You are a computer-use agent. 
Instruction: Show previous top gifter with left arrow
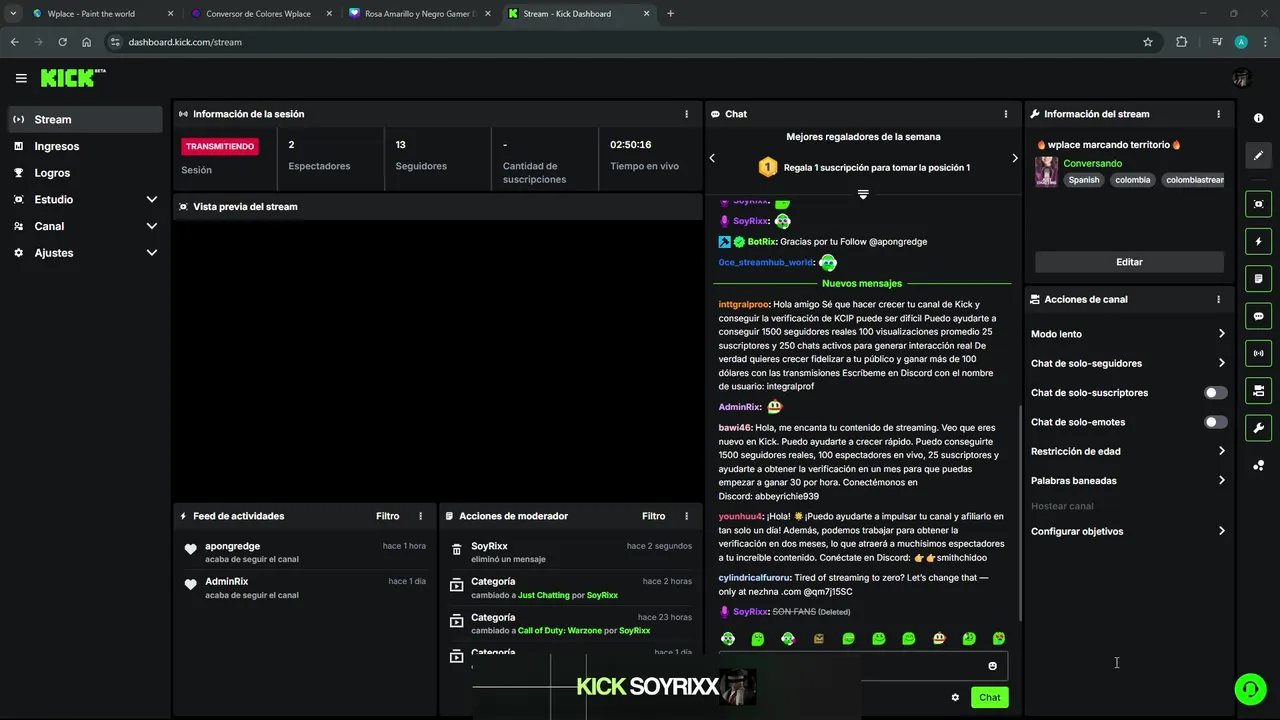(712, 158)
